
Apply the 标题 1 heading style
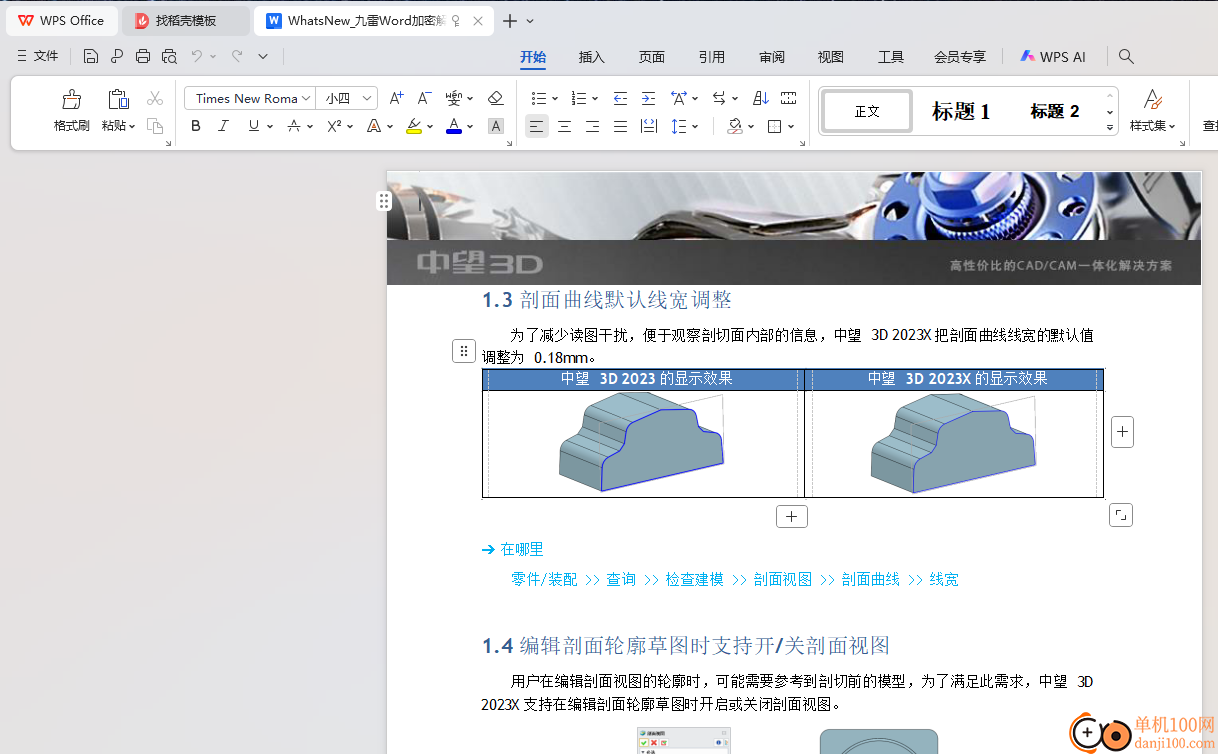[x=961, y=111]
